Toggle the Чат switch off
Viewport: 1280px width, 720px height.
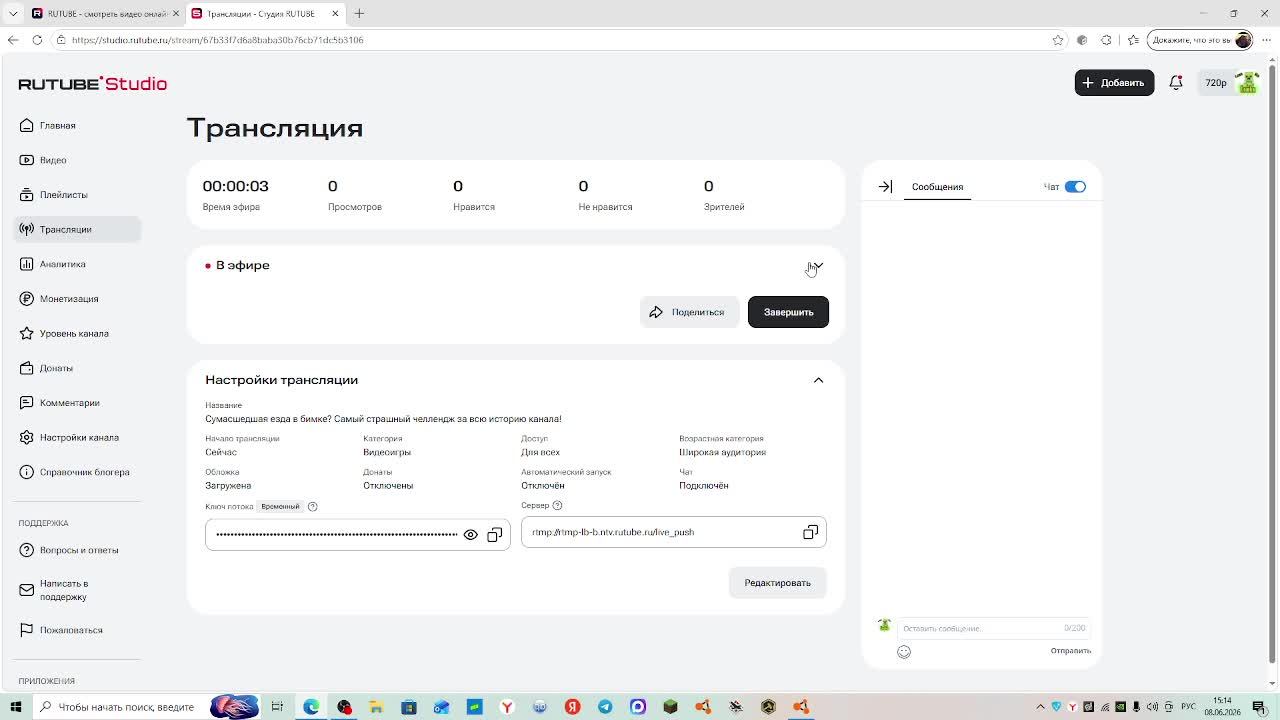(1075, 187)
